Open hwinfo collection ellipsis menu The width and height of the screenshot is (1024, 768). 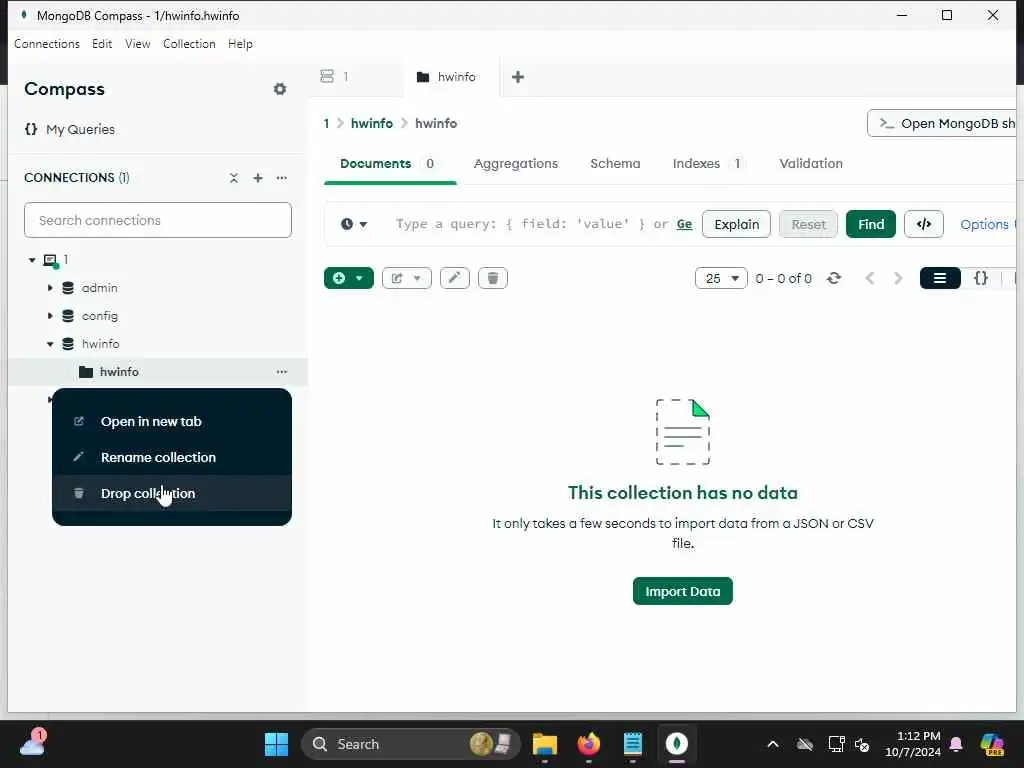coord(281,372)
